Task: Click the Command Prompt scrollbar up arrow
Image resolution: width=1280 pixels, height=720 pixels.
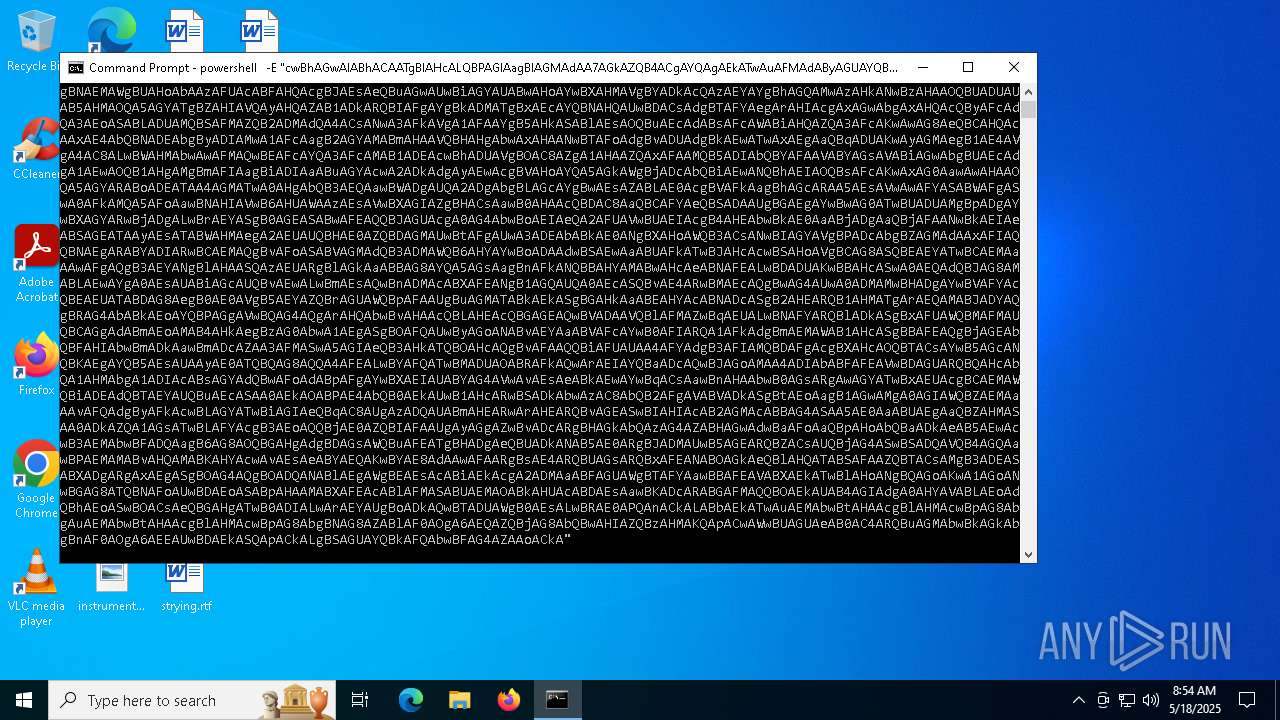Action: point(1028,91)
